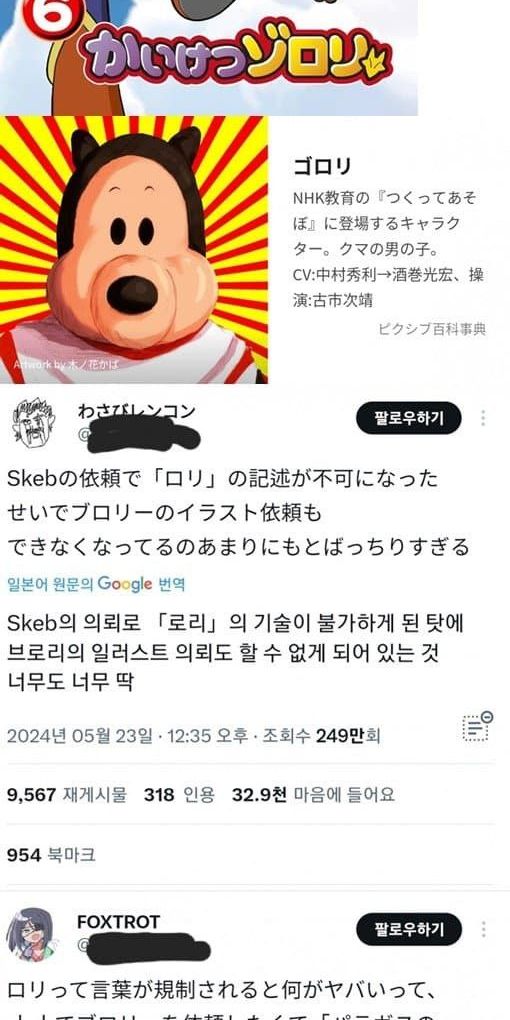This screenshot has height=1020, width=510.
Task: Open わさびレンコン's profile avatar
Action: [x=31, y=421]
